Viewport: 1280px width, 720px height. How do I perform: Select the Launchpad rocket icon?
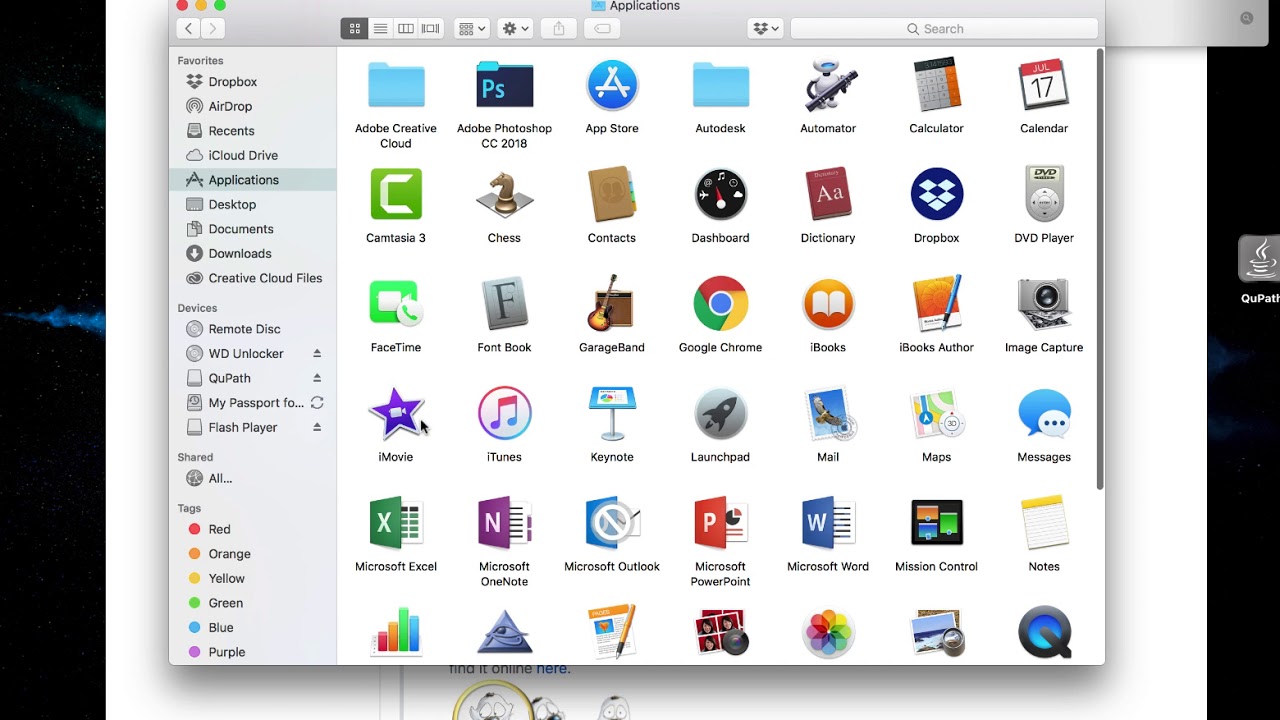(720, 413)
